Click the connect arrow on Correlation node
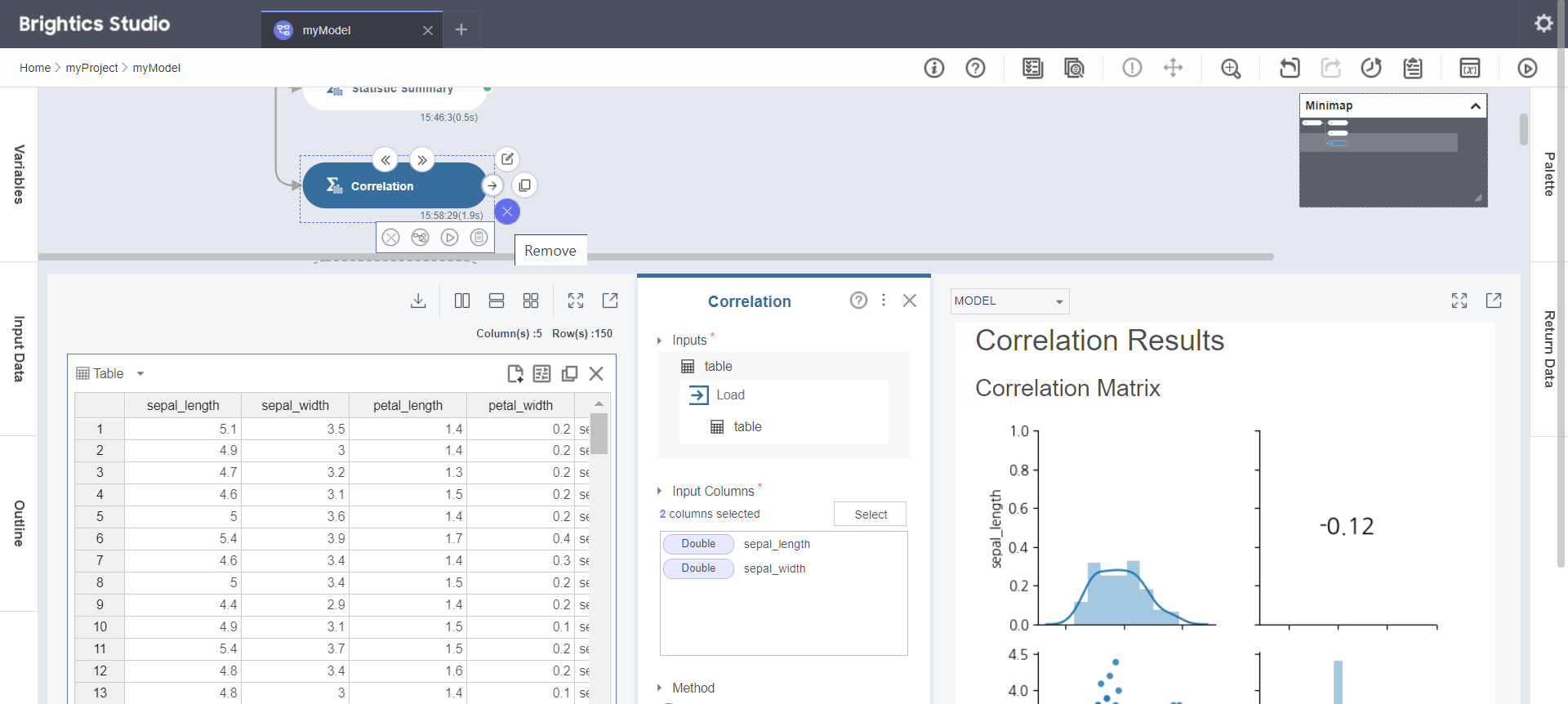 coord(492,185)
